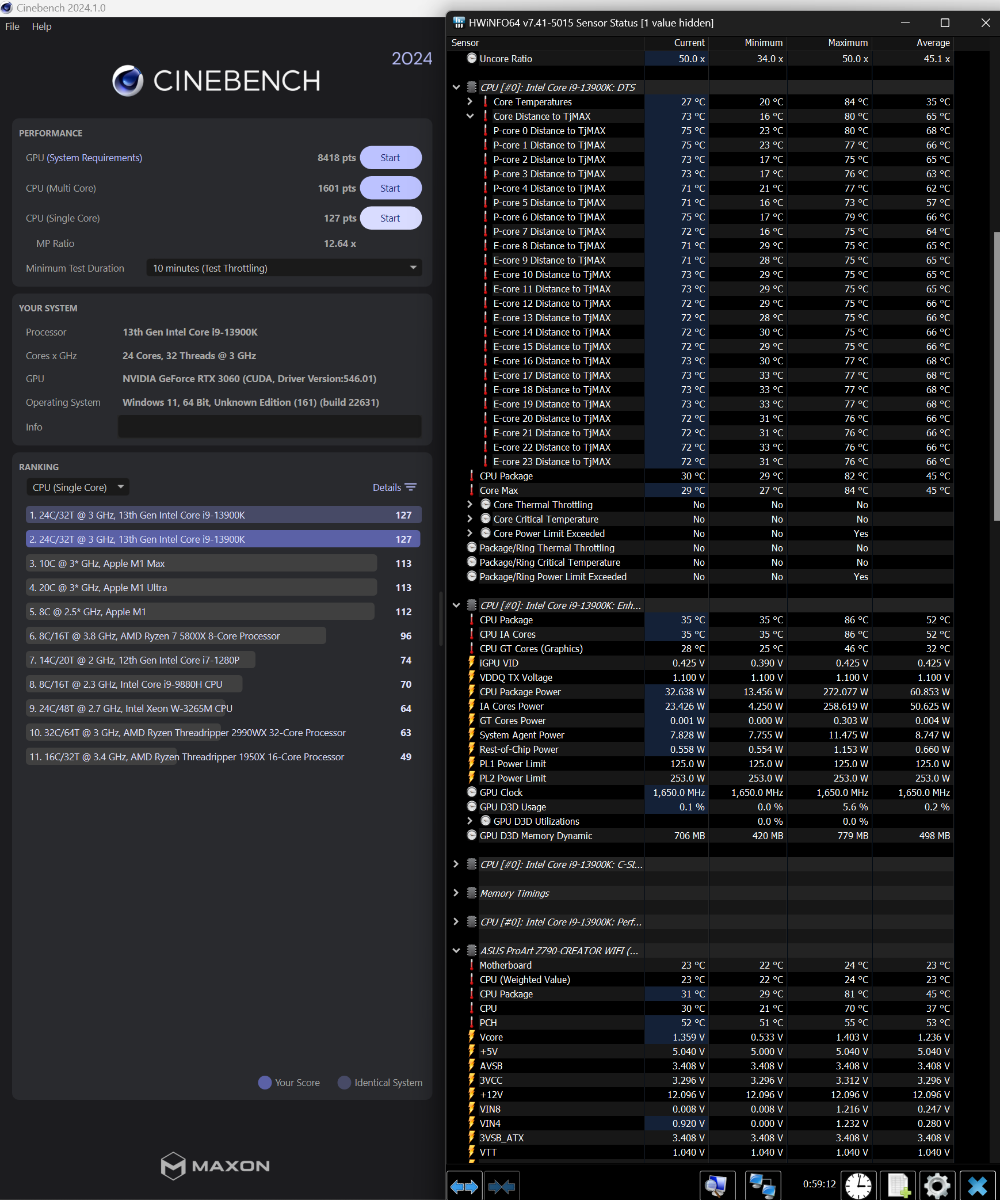
Task: Click the monitor with magnifier icon in HWiNFO
Action: tap(717, 1186)
